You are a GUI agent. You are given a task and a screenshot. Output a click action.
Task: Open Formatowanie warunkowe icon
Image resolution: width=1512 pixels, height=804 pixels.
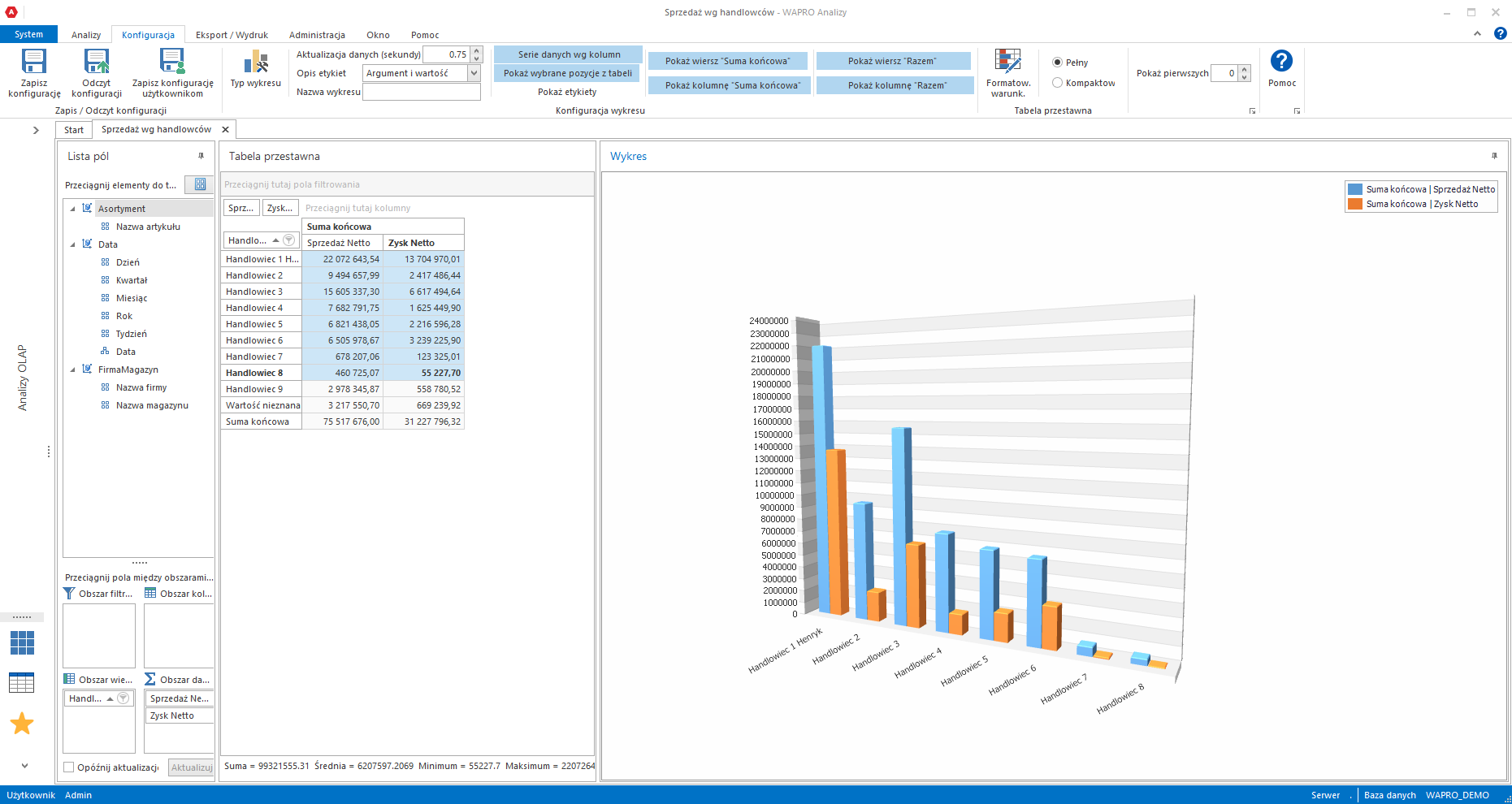1007,63
